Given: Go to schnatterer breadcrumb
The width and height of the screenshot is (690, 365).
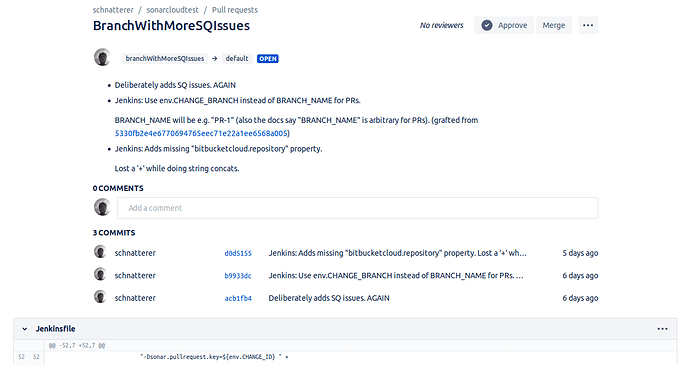Looking at the screenshot, I should tap(113, 10).
